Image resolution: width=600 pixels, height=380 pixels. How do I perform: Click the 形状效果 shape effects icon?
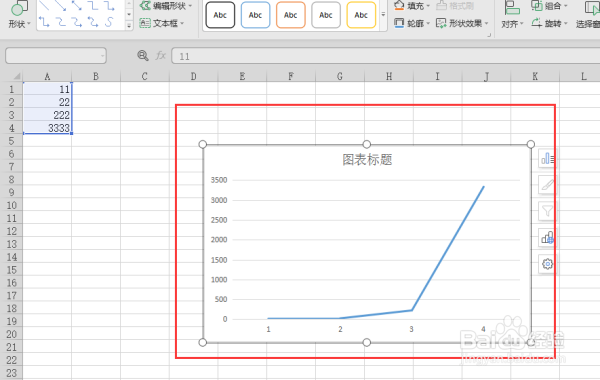click(441, 23)
